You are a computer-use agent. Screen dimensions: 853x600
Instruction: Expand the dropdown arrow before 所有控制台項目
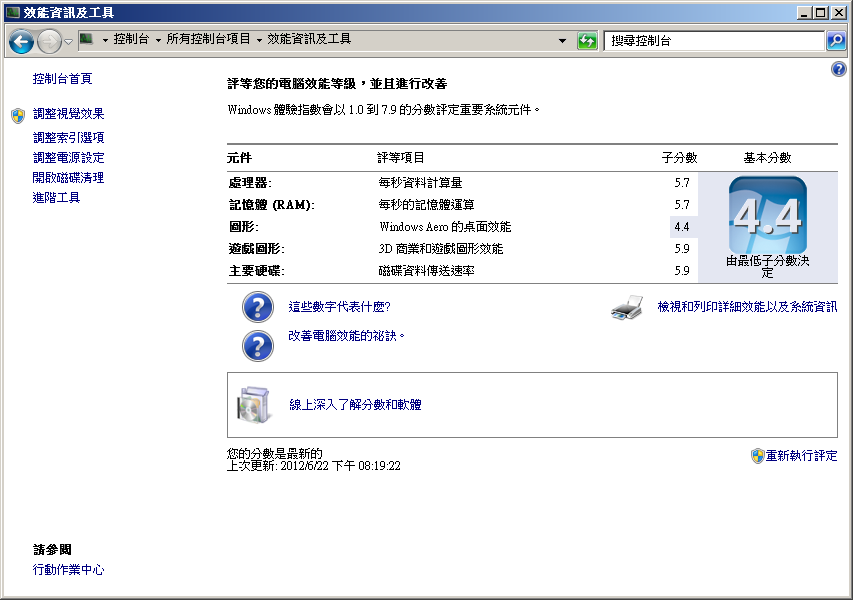pyautogui.click(x=158, y=40)
